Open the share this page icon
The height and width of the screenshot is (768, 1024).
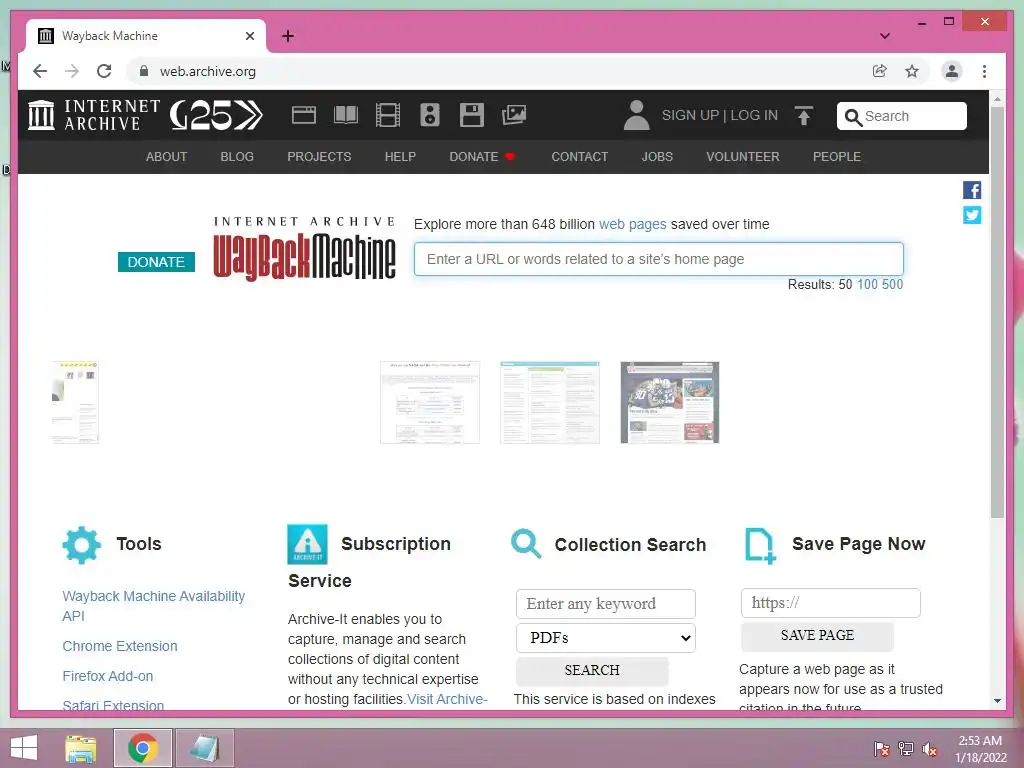pos(880,71)
